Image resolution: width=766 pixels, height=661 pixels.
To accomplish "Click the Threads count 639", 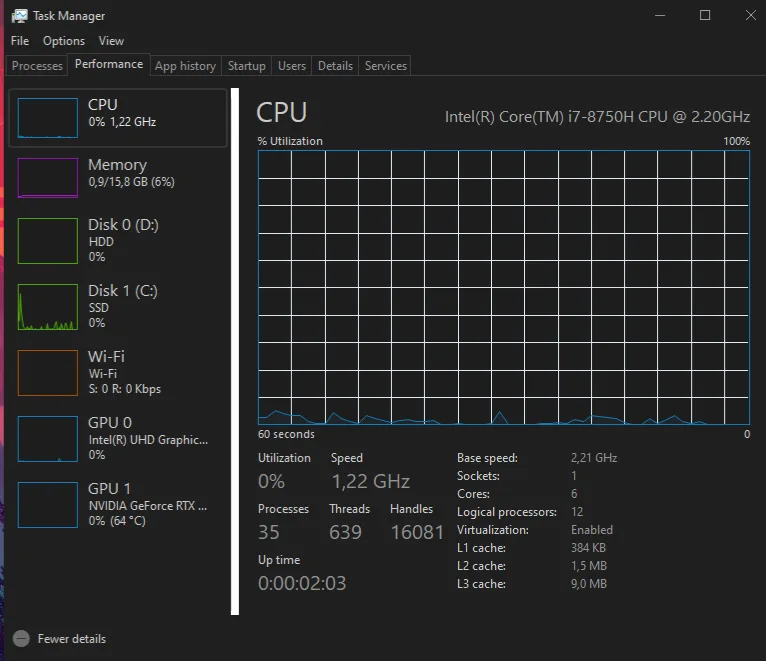I will [345, 533].
